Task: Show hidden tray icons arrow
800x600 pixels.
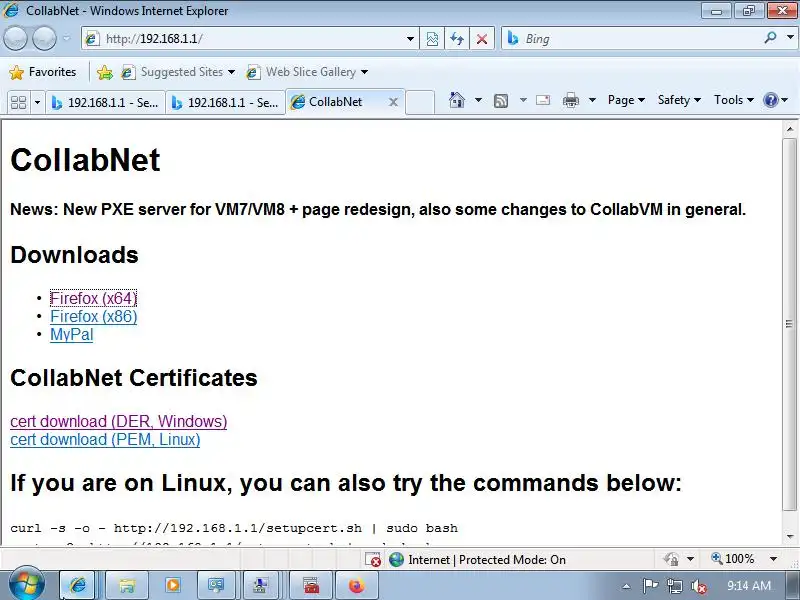Action: point(627,586)
